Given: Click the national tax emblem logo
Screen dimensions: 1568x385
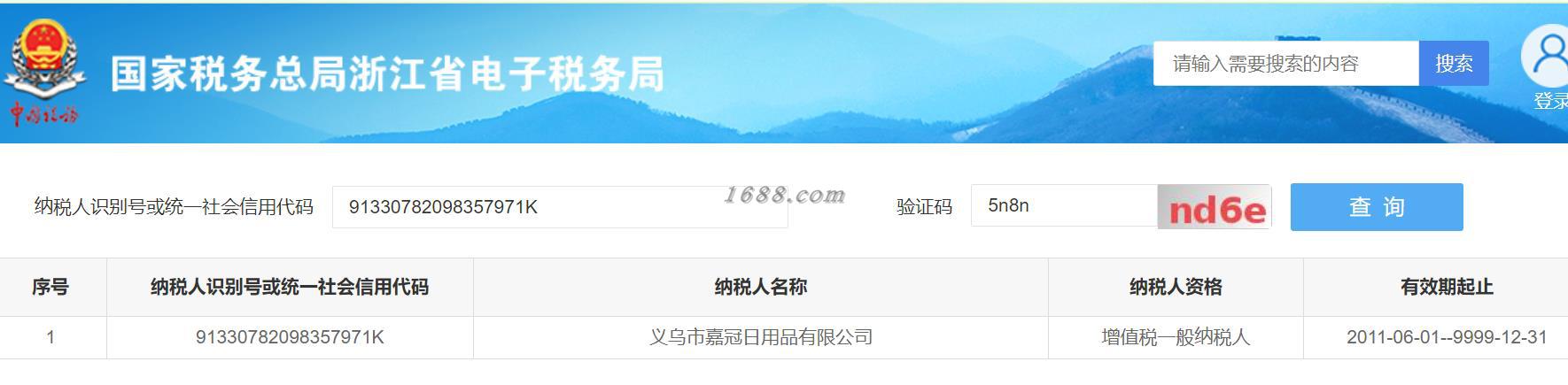Looking at the screenshot, I should tap(44, 59).
